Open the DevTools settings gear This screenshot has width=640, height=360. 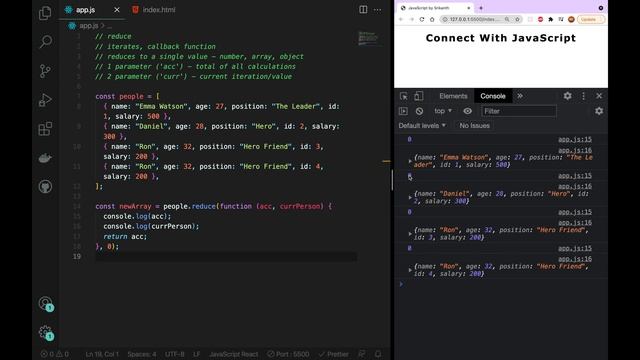click(567, 96)
